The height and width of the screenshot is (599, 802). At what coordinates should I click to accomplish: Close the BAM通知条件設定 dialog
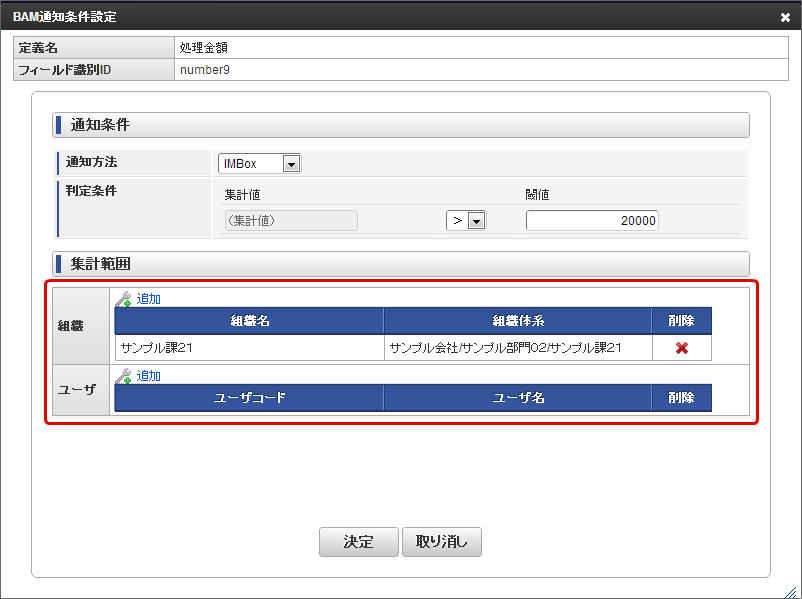click(785, 17)
